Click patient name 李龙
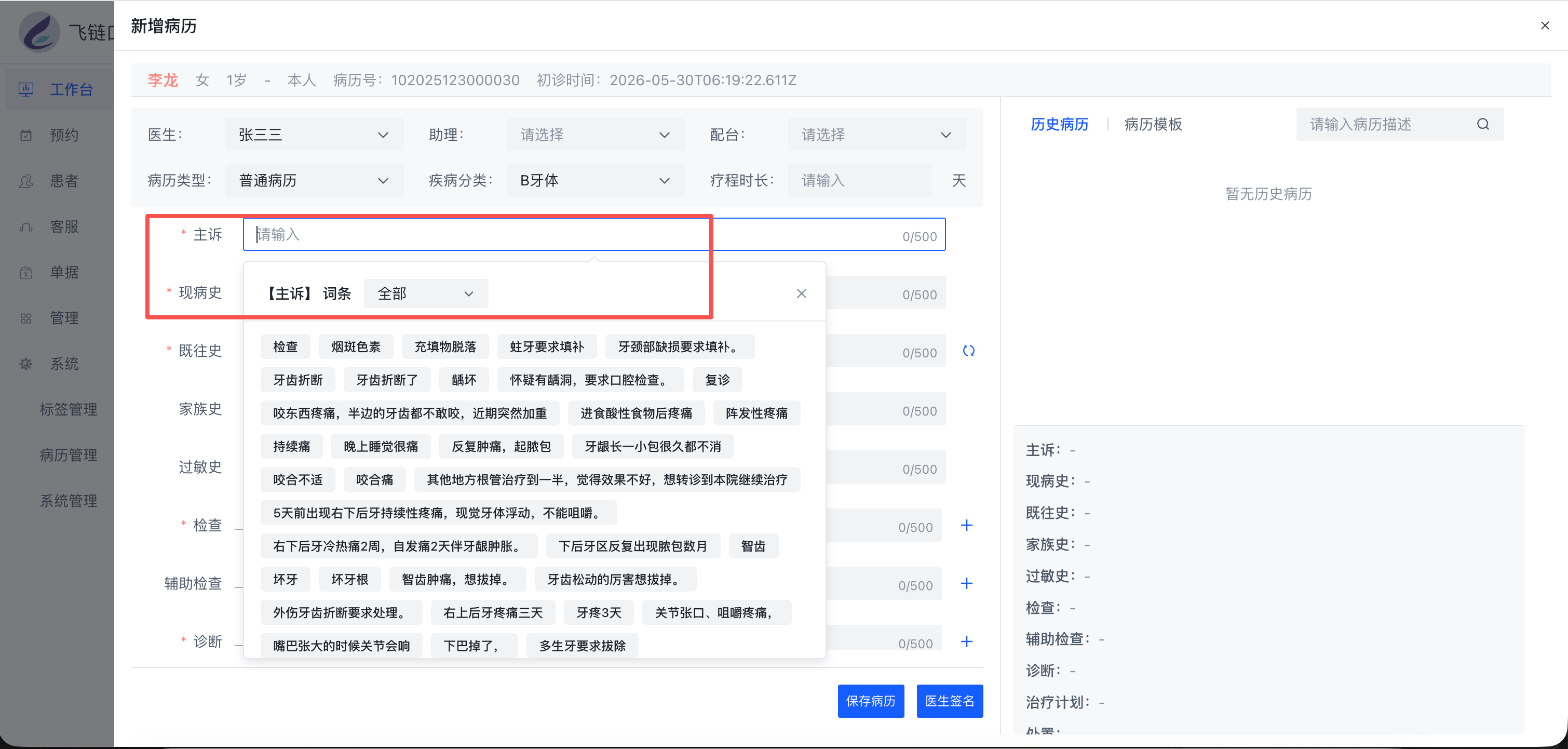Viewport: 1568px width, 749px height. 163,81
